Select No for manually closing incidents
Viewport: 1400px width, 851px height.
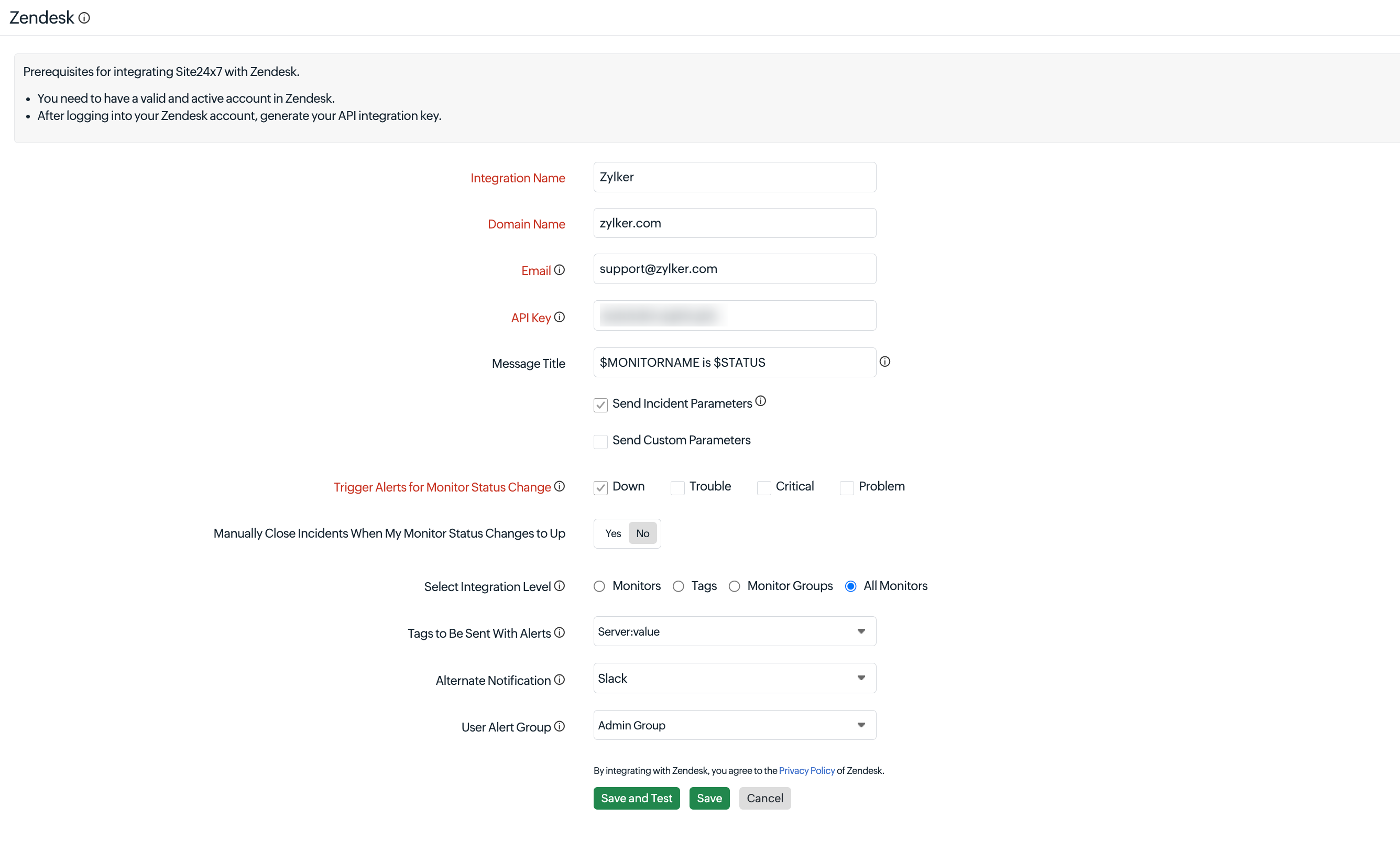coord(642,533)
